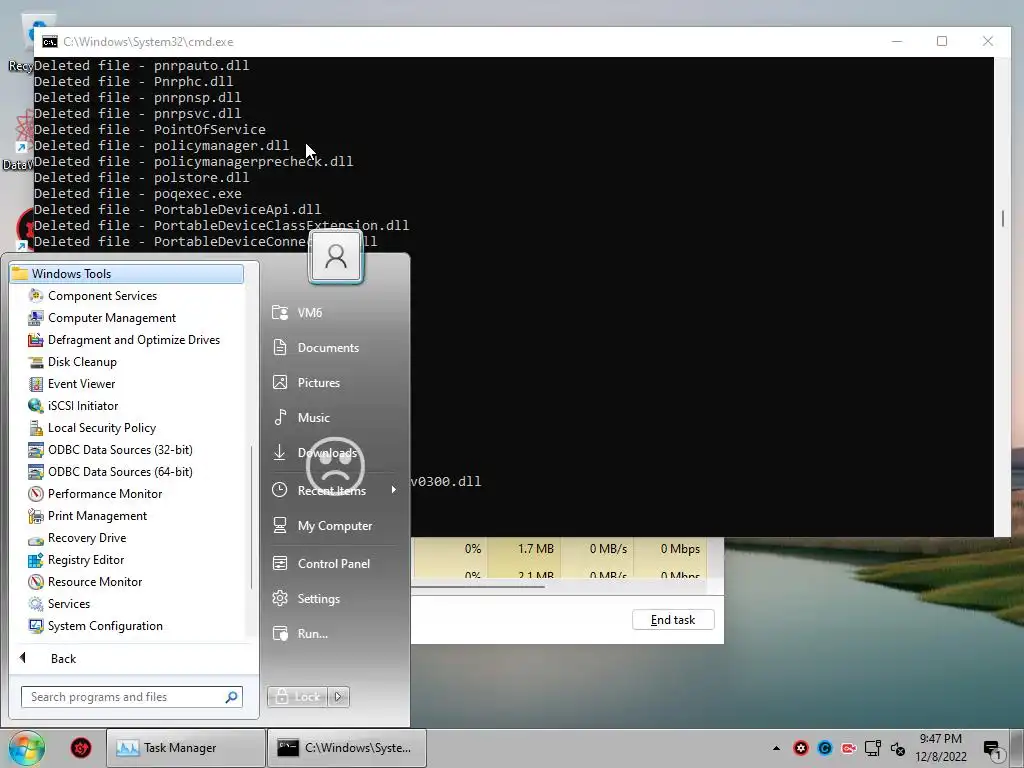
Task: Click the blue C tray icon
Action: tap(825, 748)
